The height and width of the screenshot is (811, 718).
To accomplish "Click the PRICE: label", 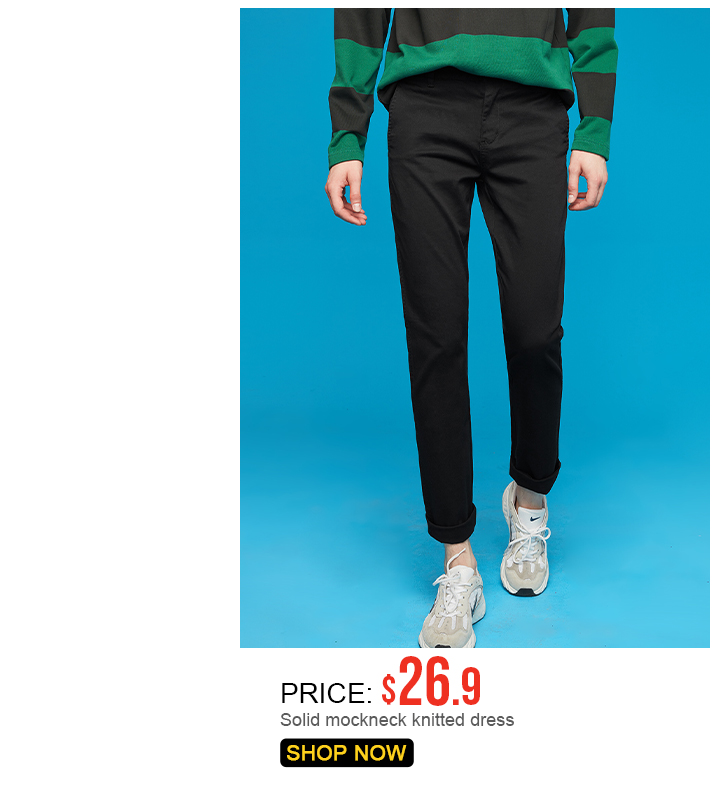I will (x=326, y=693).
